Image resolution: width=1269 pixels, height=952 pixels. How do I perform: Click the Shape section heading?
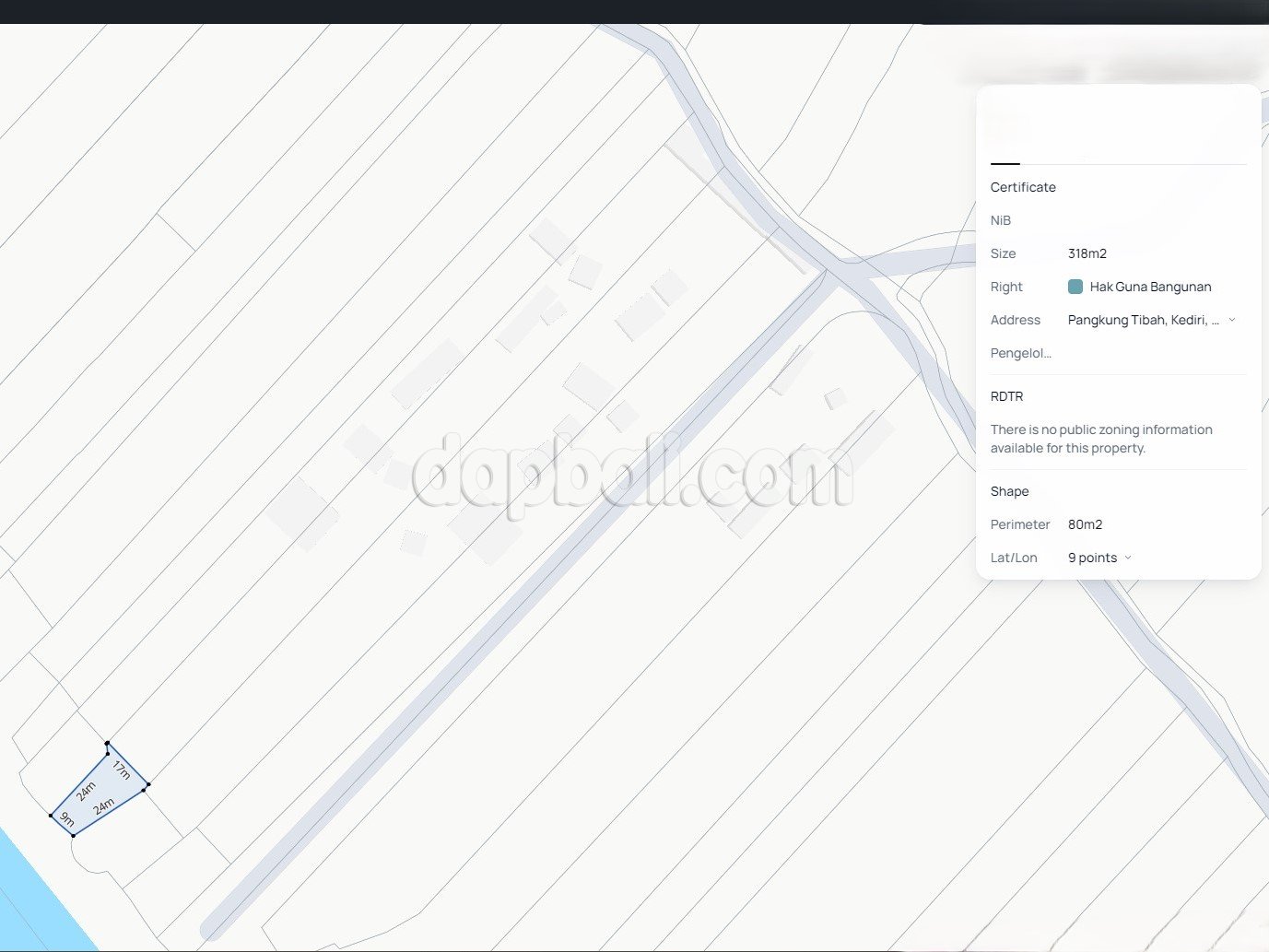point(1009,491)
